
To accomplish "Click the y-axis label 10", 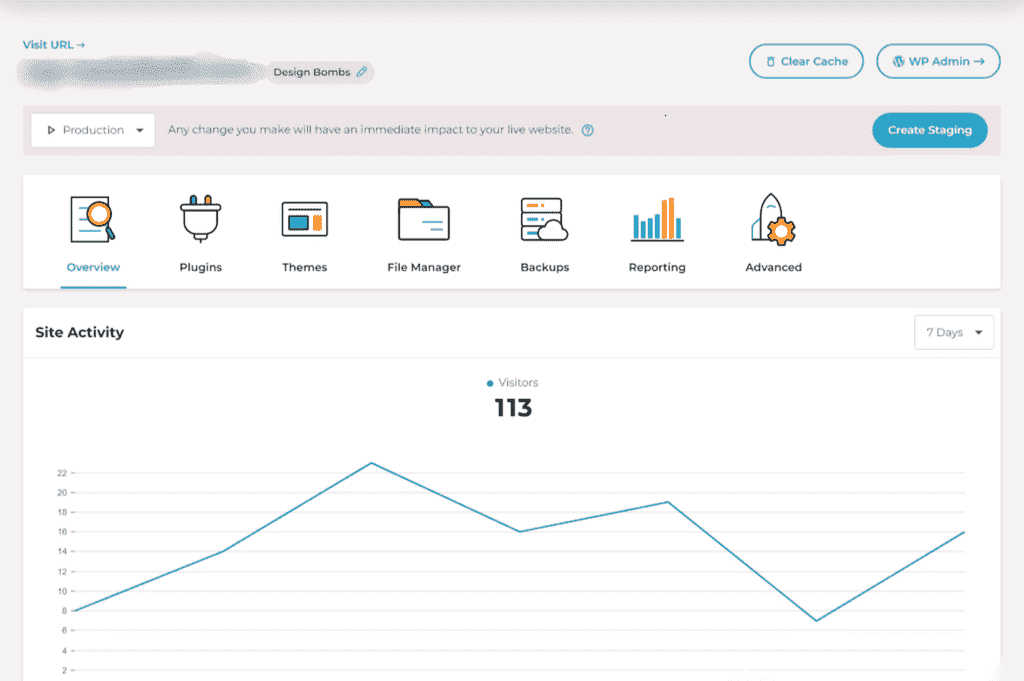I will (62, 591).
